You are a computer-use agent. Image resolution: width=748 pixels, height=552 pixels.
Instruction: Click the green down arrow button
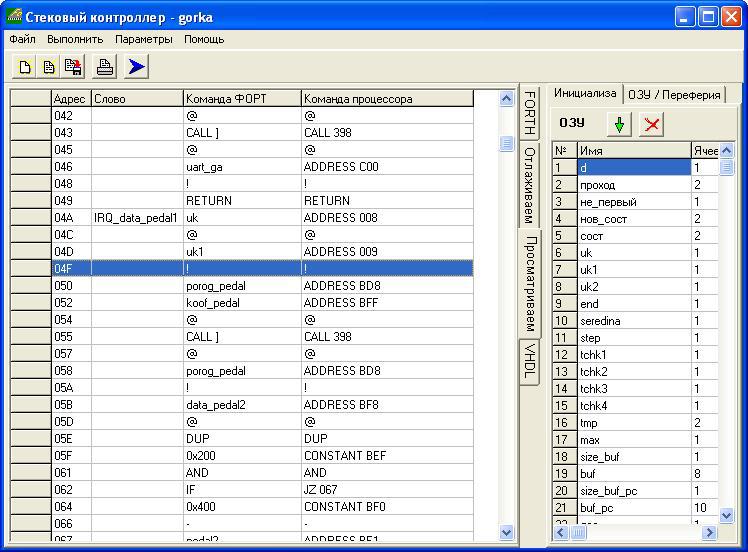coord(620,125)
